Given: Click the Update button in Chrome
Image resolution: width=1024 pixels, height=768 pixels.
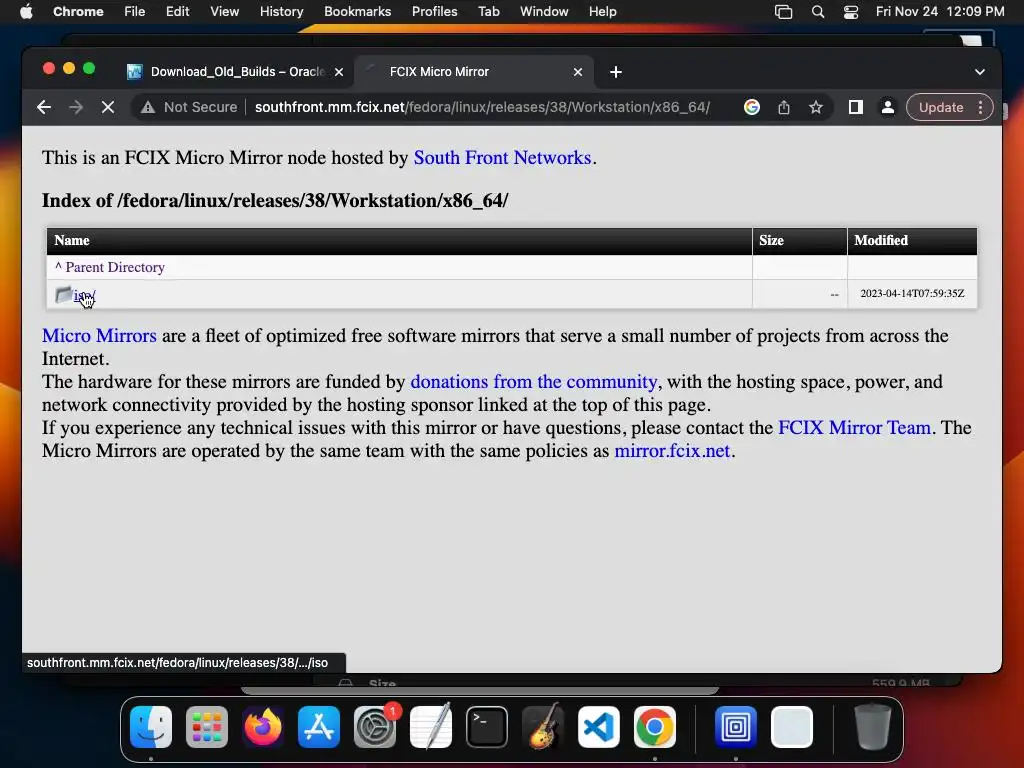Looking at the screenshot, I should point(940,107).
